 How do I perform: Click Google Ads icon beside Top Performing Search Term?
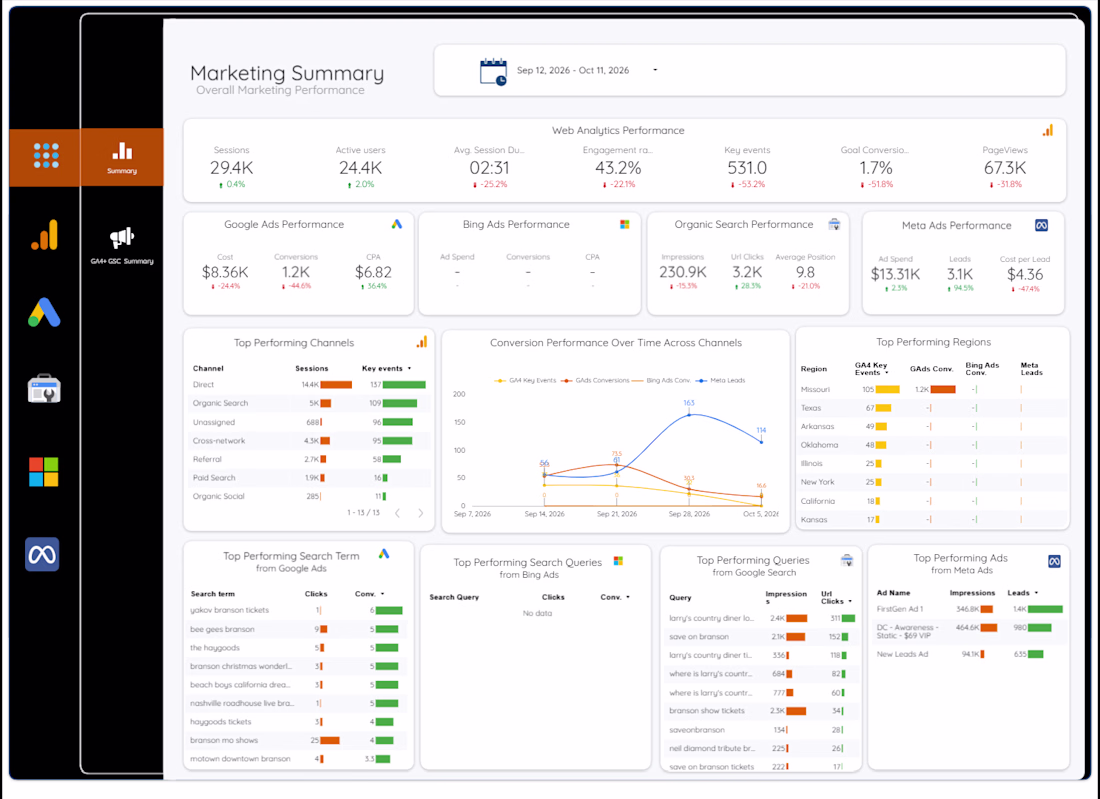[x=384, y=554]
